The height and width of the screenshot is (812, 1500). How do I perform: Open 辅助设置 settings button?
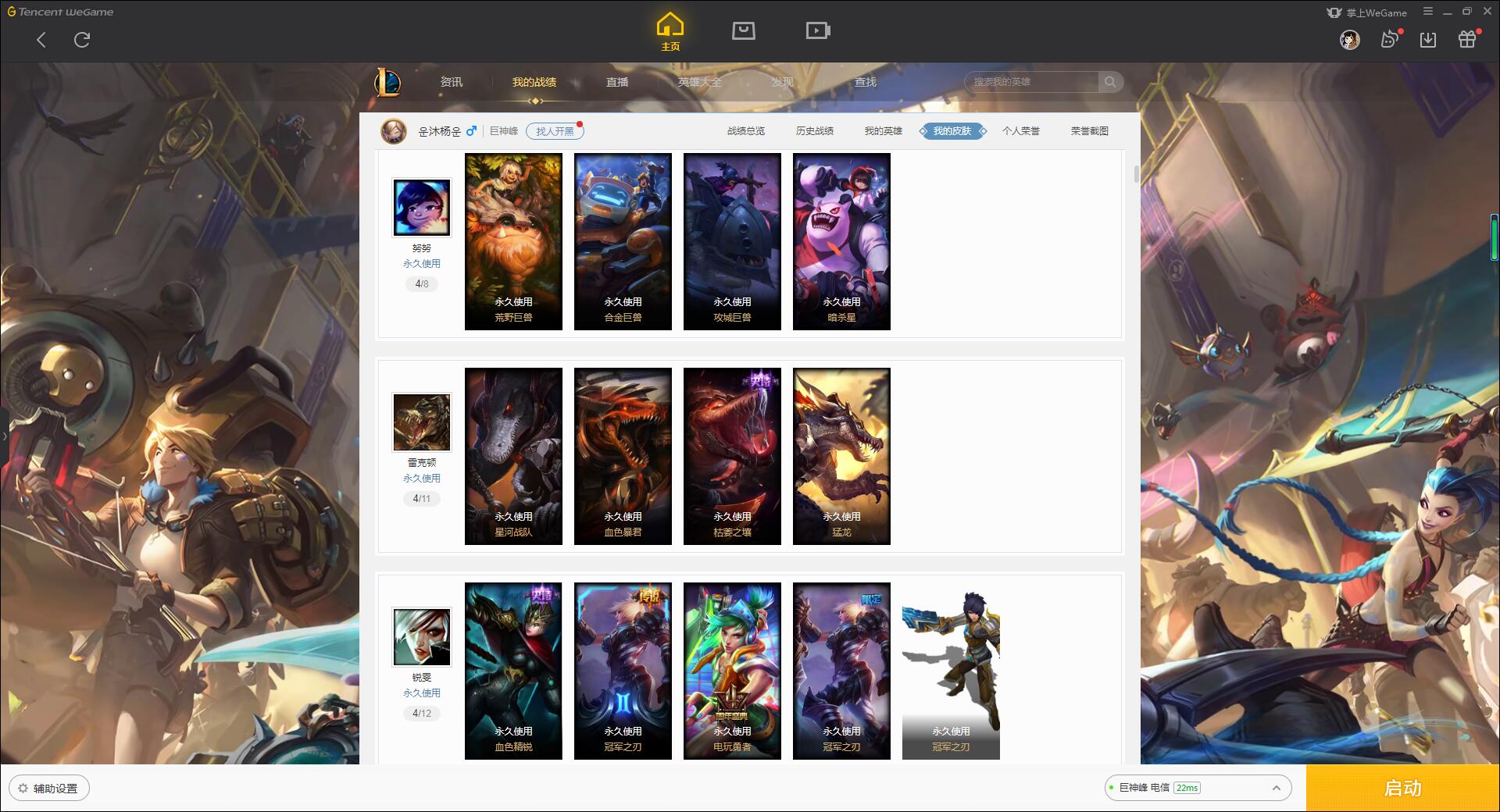[49, 789]
